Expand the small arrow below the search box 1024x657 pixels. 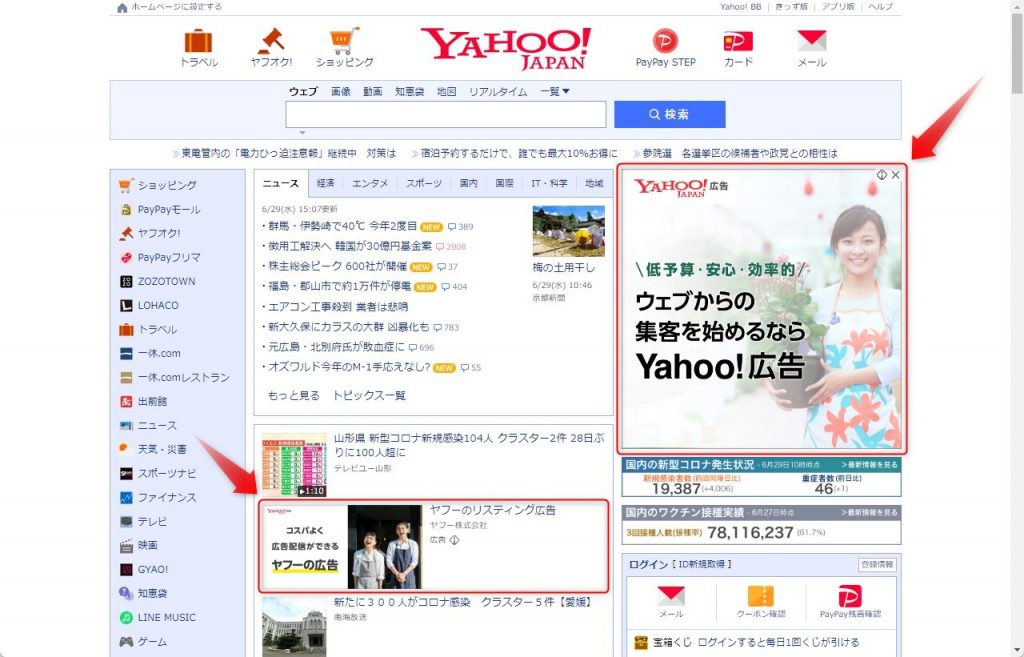(302, 133)
